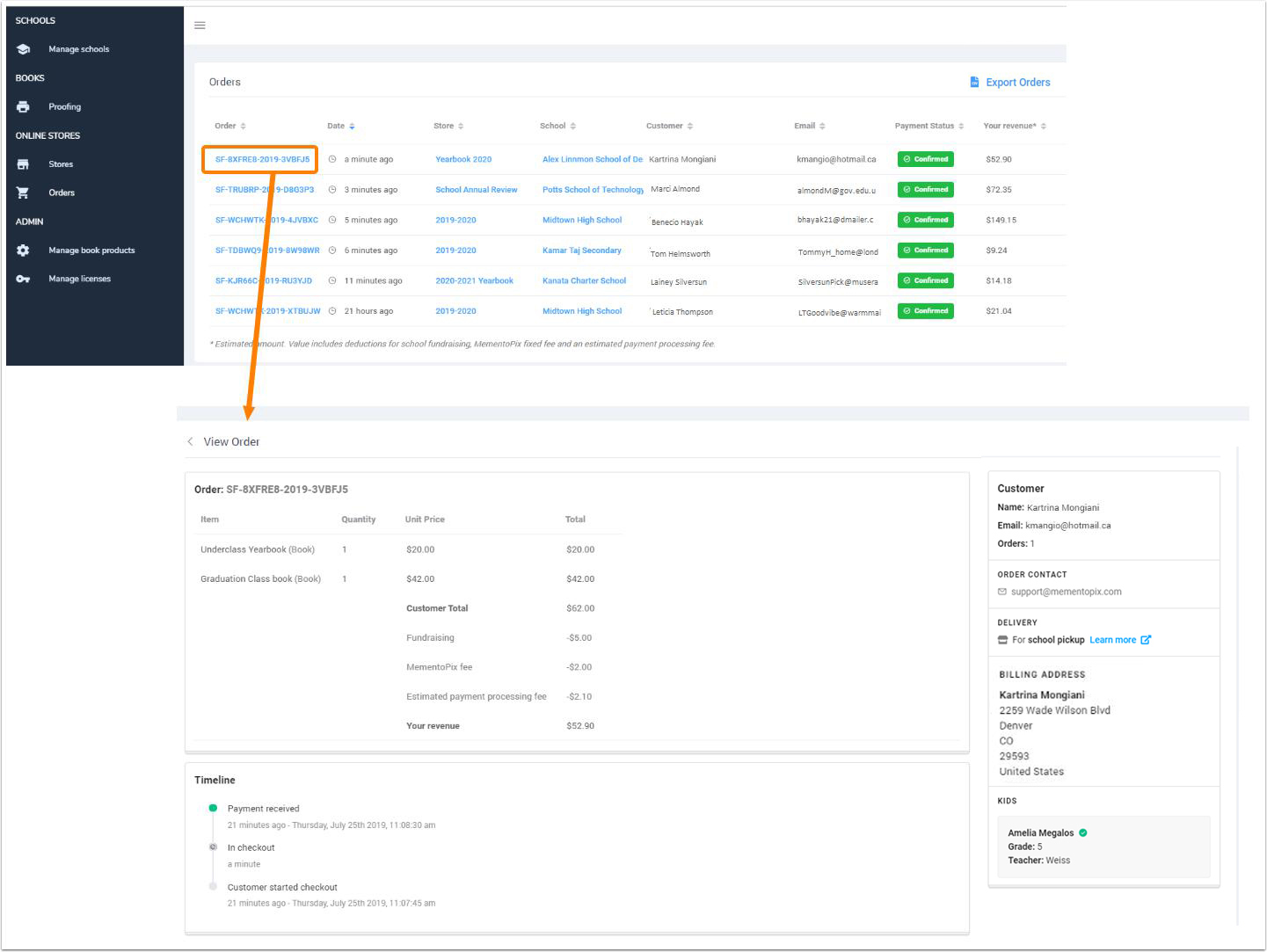Screen dimensions: 1267x952
Task: Click the order contact envelope icon
Action: point(1002,592)
